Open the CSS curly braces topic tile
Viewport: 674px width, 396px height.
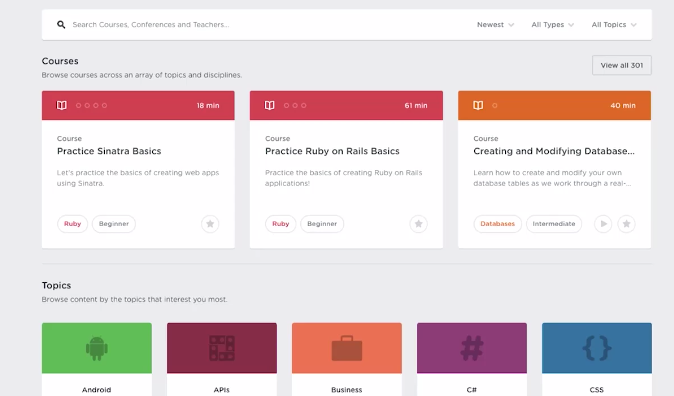pyautogui.click(x=597, y=359)
